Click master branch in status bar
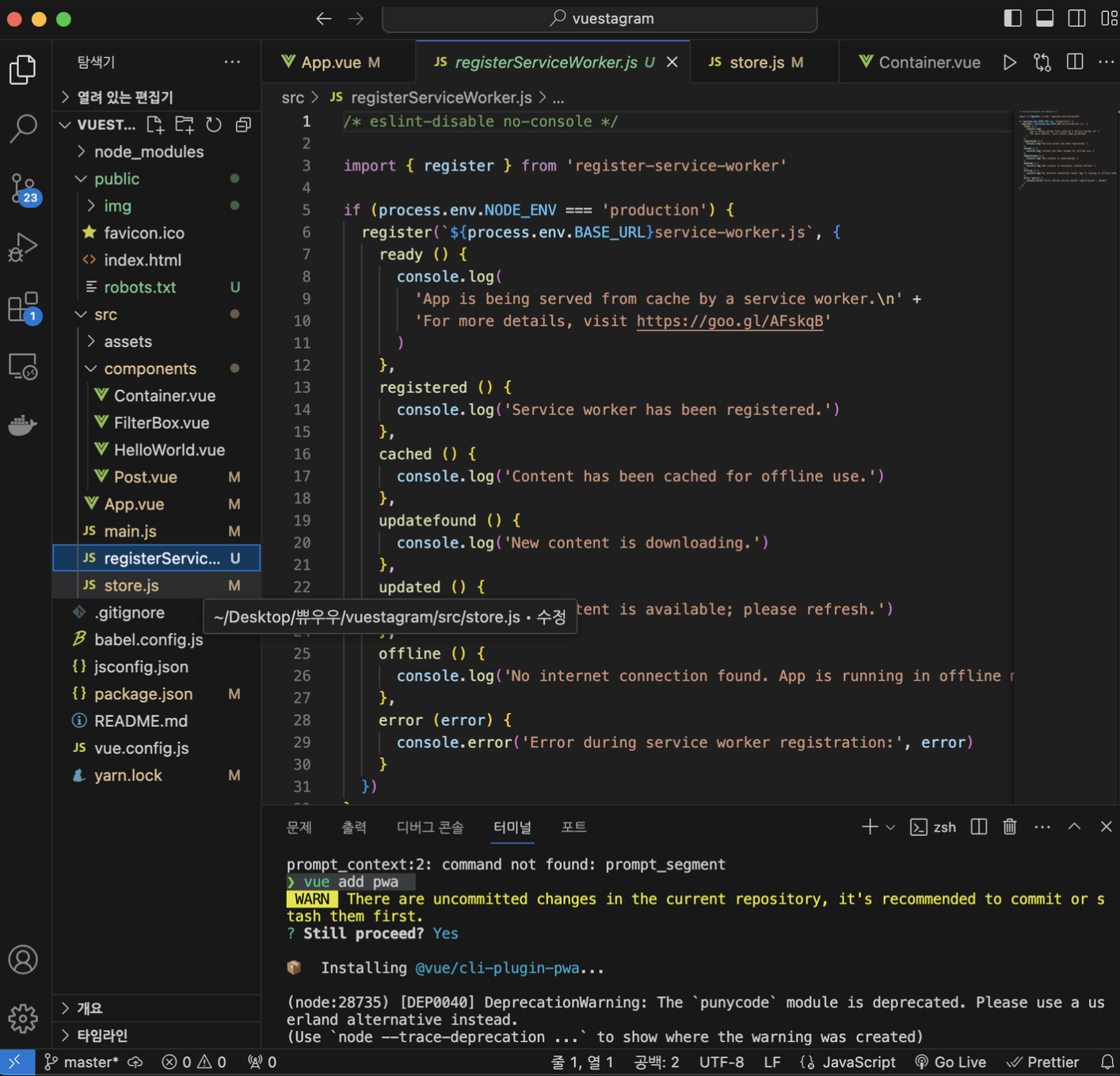Viewport: 1120px width, 1076px height. [x=82, y=1062]
